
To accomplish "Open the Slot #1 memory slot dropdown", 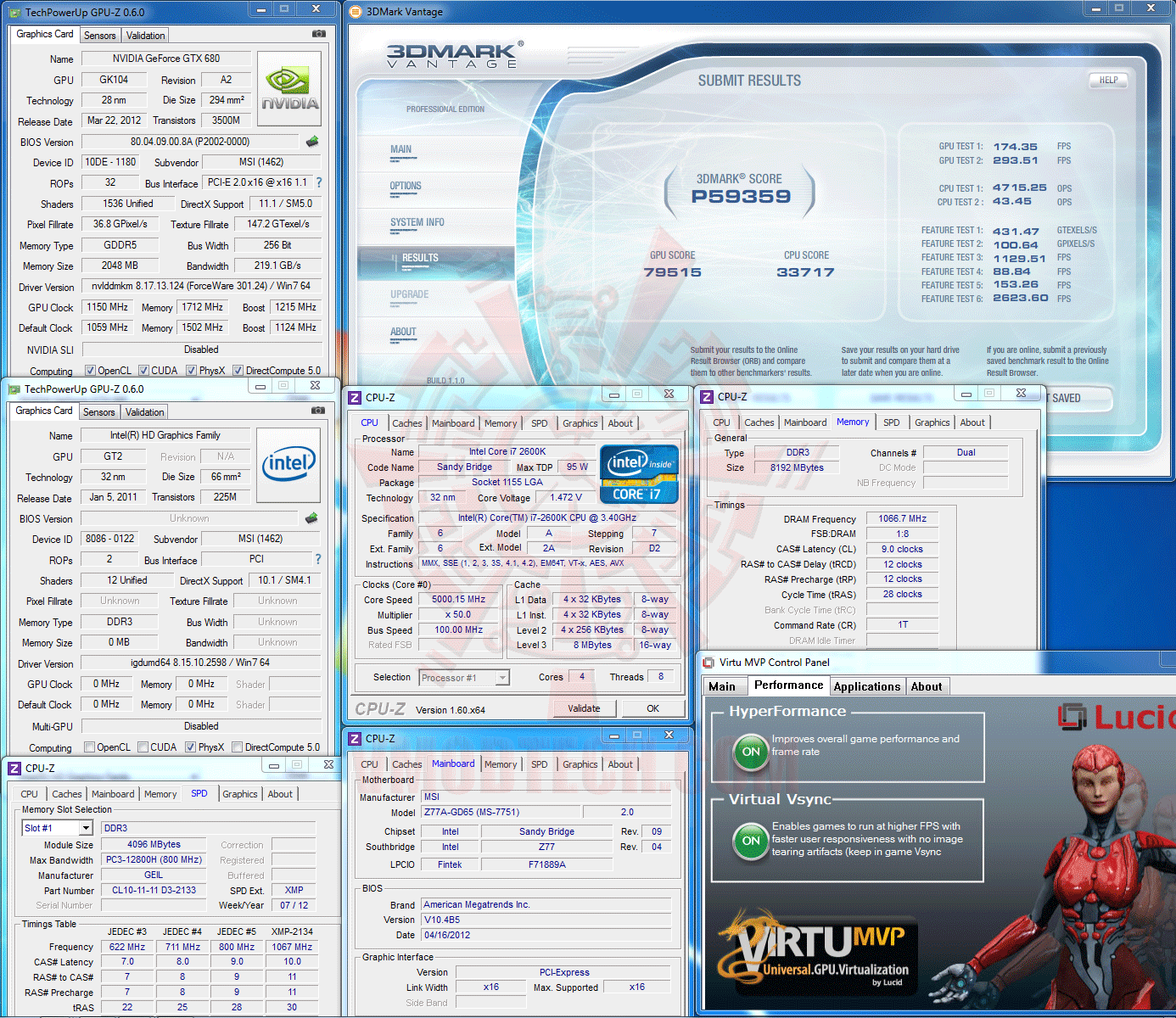I will (x=86, y=828).
